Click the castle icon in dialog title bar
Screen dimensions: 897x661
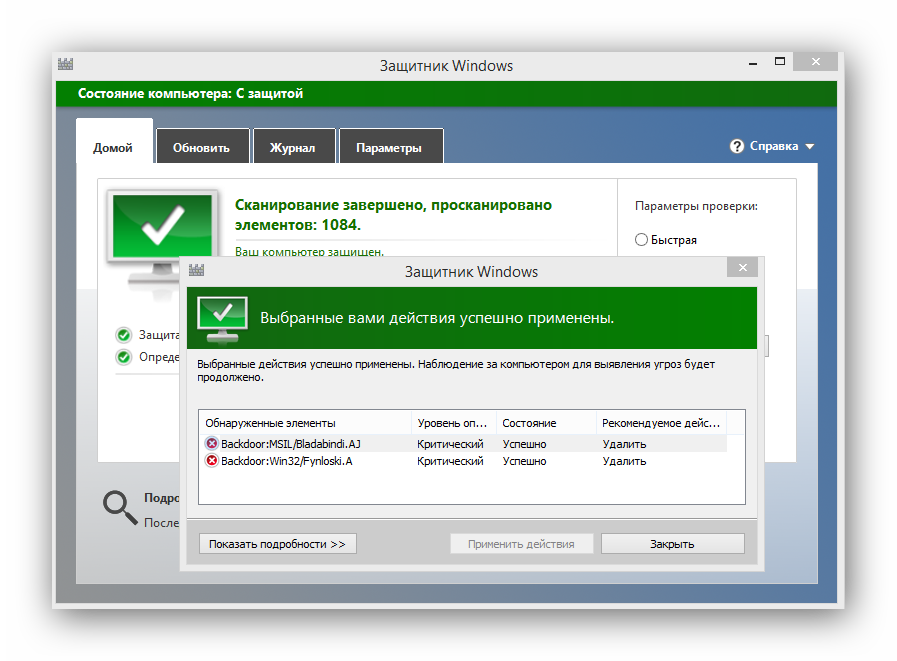(195, 271)
